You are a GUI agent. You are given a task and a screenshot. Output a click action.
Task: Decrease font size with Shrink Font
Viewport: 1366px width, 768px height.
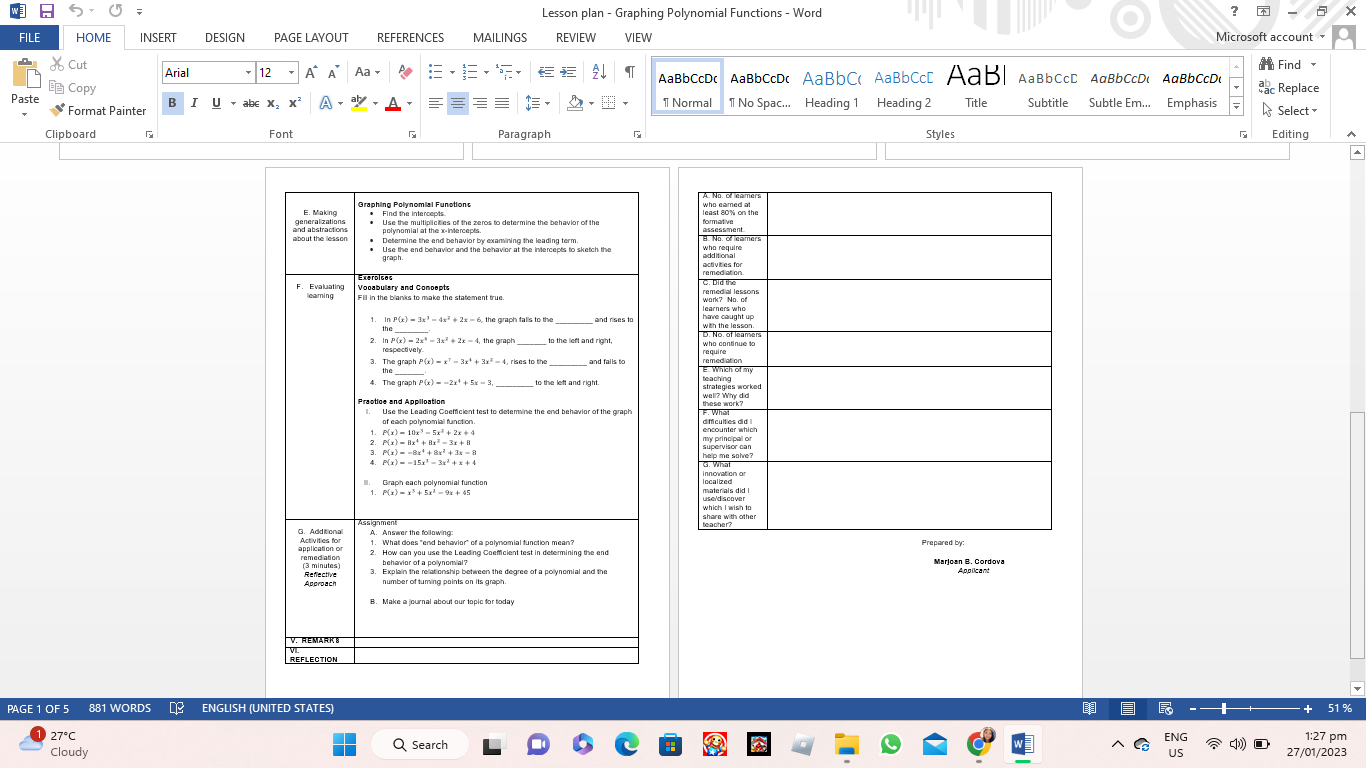(x=332, y=73)
